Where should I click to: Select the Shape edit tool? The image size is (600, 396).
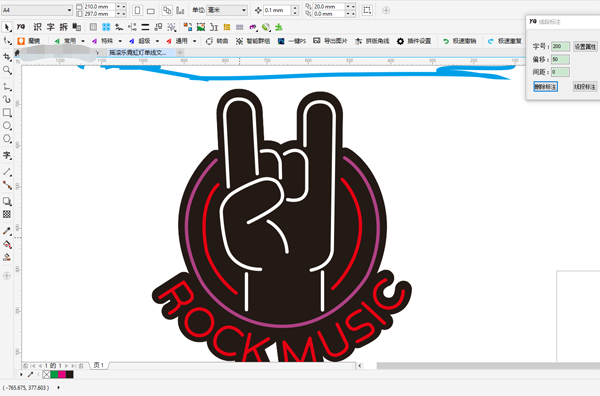7,41
